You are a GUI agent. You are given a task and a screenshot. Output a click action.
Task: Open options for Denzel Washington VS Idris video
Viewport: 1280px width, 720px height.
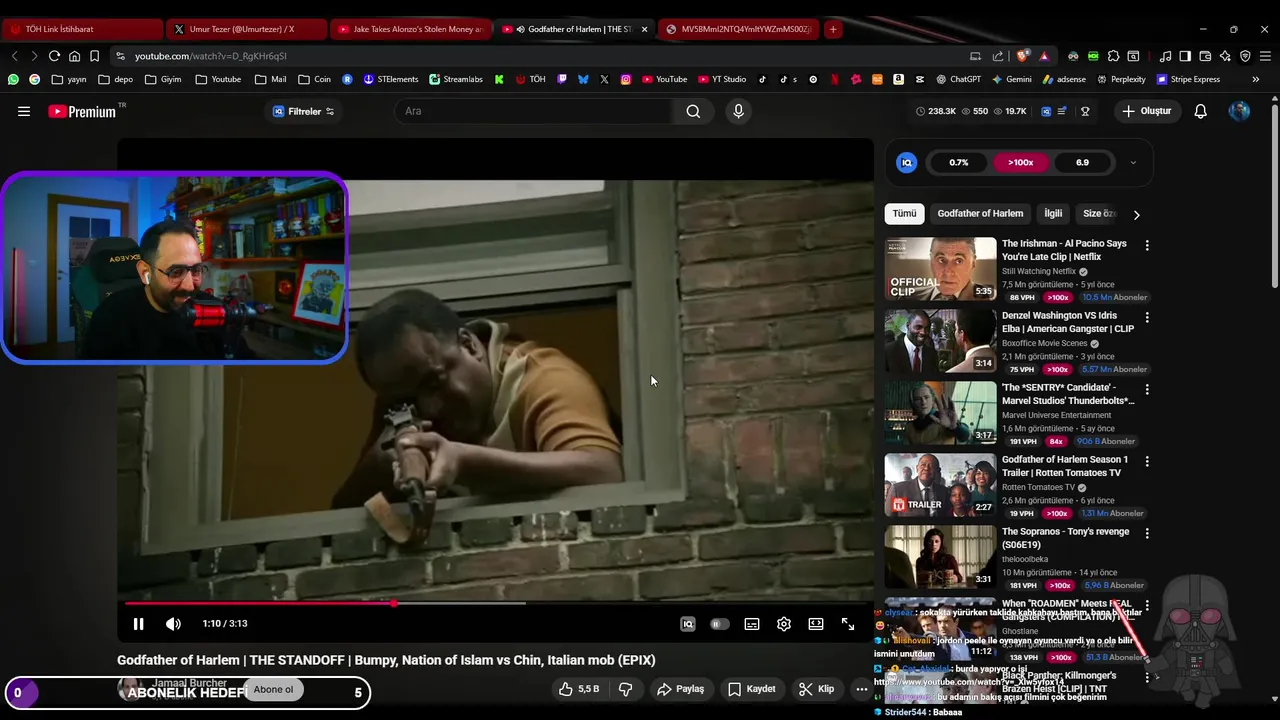1147,317
